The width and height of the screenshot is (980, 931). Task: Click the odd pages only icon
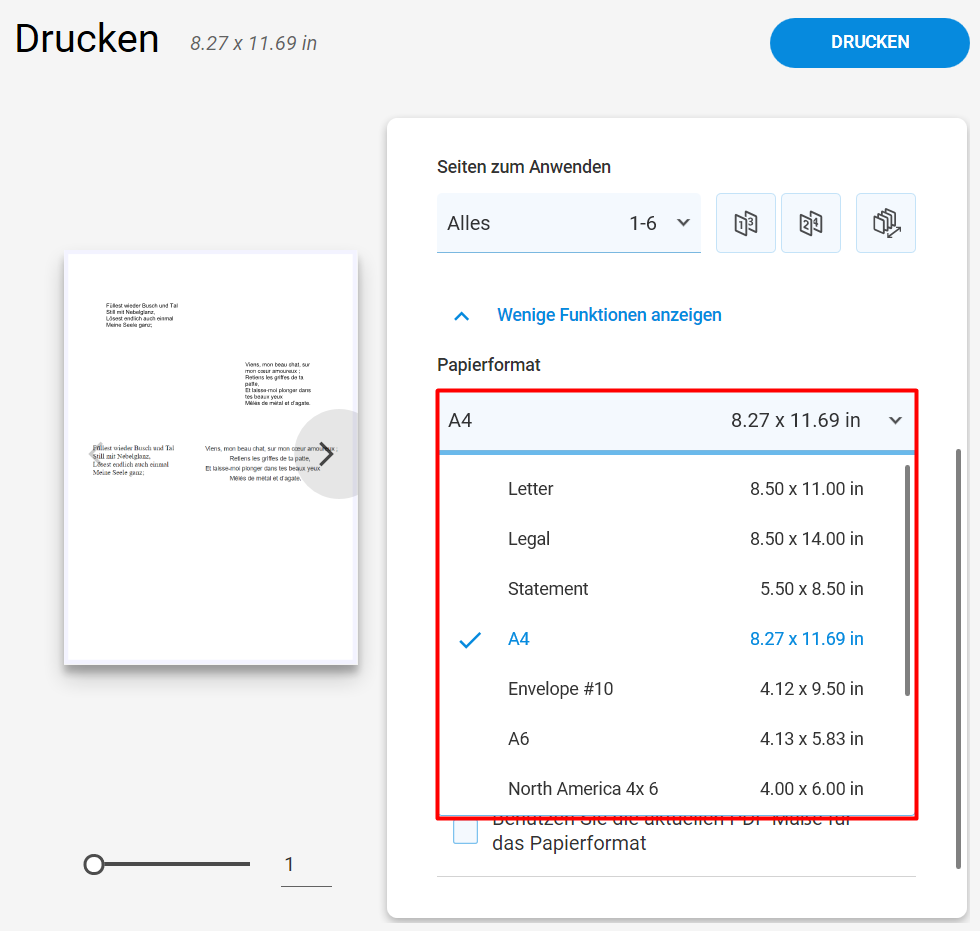tap(746, 223)
